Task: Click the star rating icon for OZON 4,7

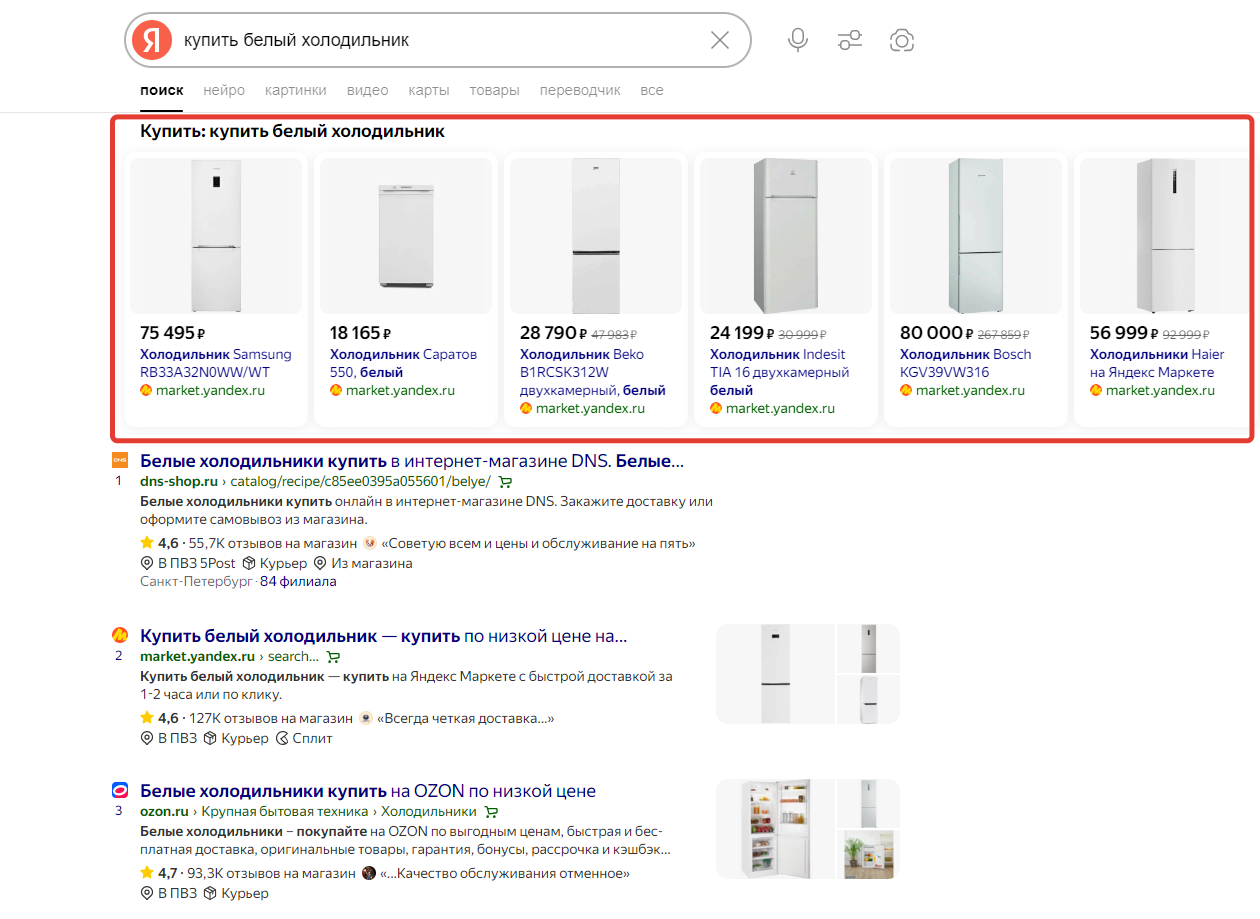Action: 147,873
